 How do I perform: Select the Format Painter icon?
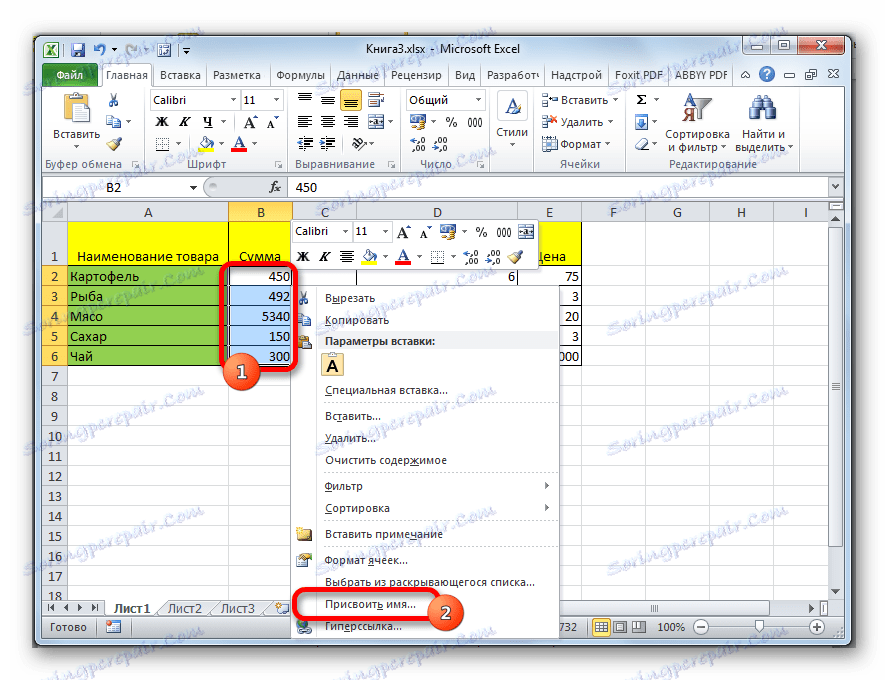click(113, 143)
